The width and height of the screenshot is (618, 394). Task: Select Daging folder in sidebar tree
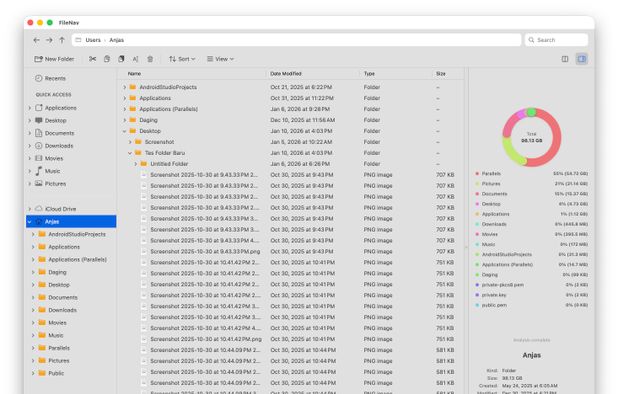tap(52, 272)
